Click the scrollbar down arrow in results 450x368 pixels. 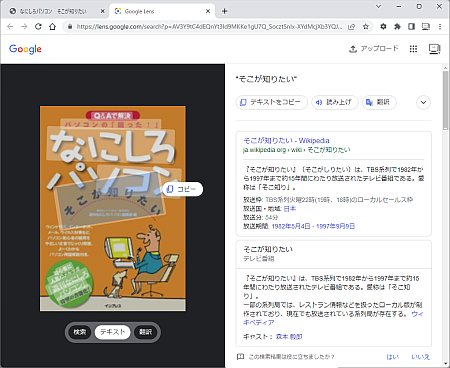446,364
